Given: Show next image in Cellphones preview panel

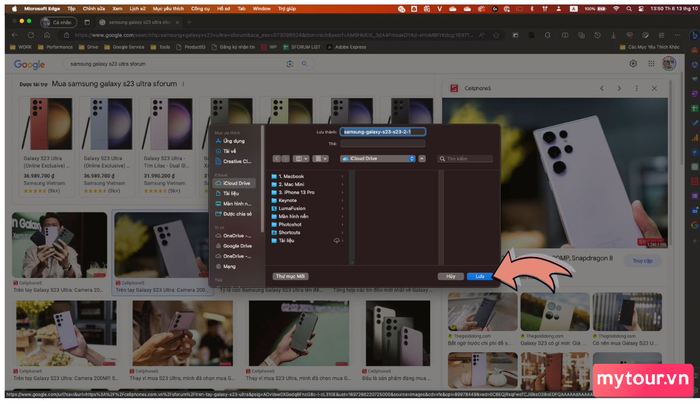Looking at the screenshot, I should [619, 88].
